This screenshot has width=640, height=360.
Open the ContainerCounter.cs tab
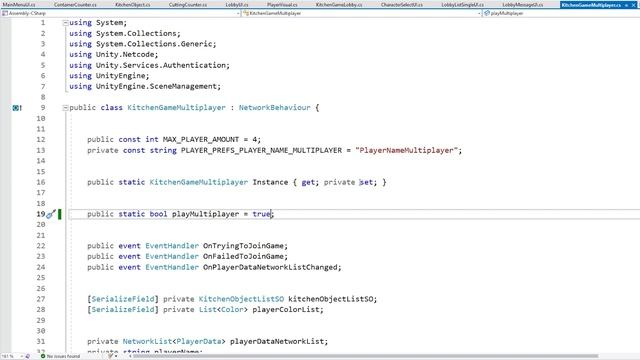point(75,4)
